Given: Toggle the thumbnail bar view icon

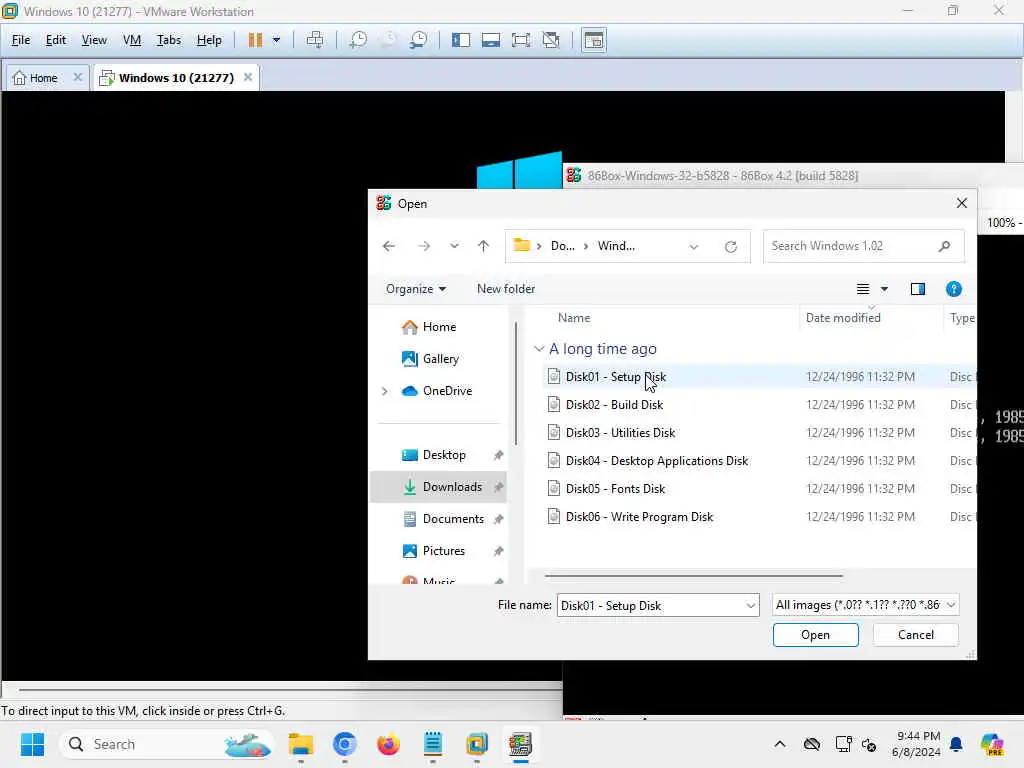Looking at the screenshot, I should click(x=491, y=40).
